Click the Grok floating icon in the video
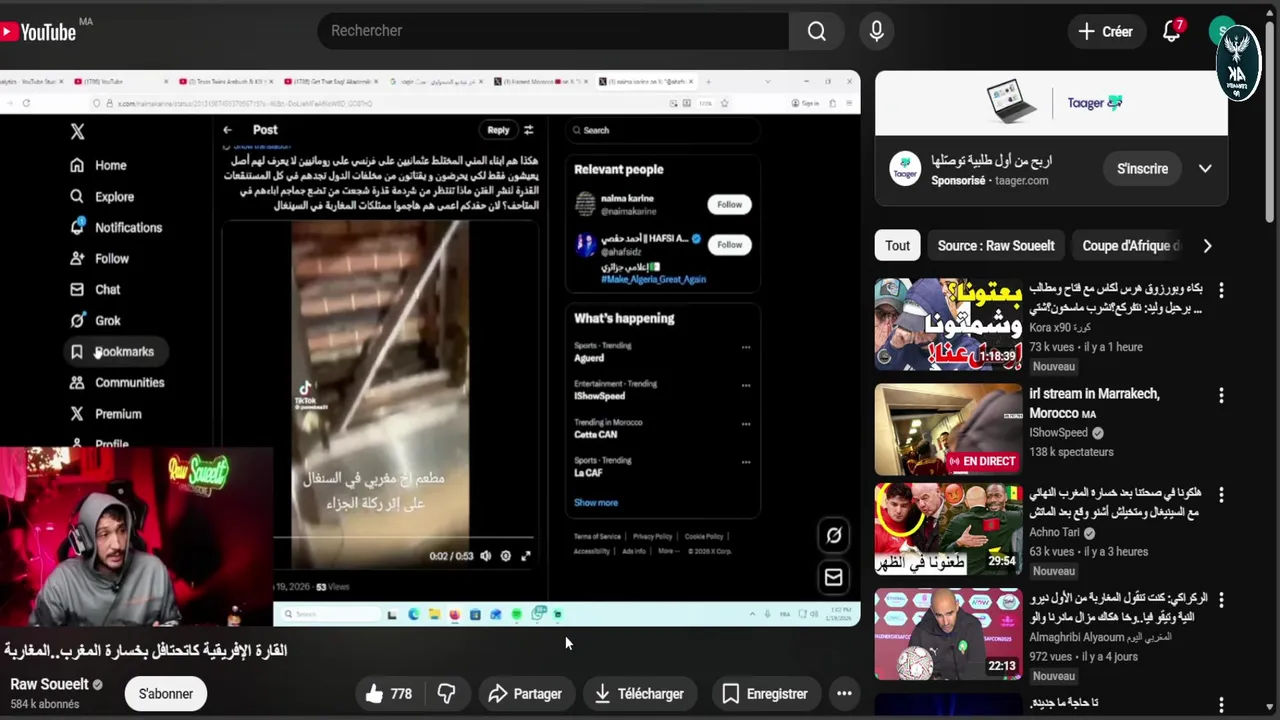 point(833,535)
